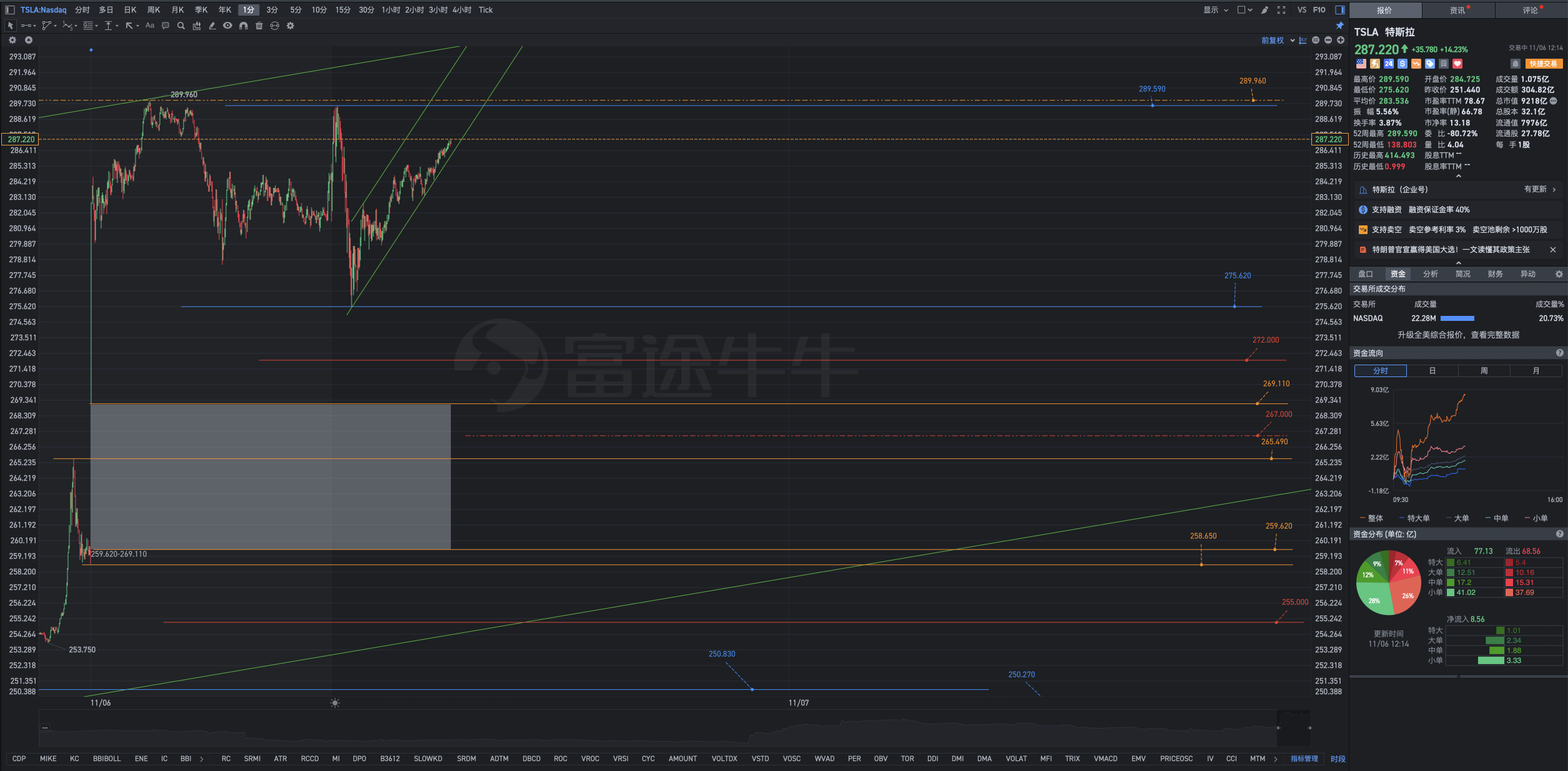The height and width of the screenshot is (771, 1568).
Task: Select the polygon shape drawing tool
Action: [46, 26]
